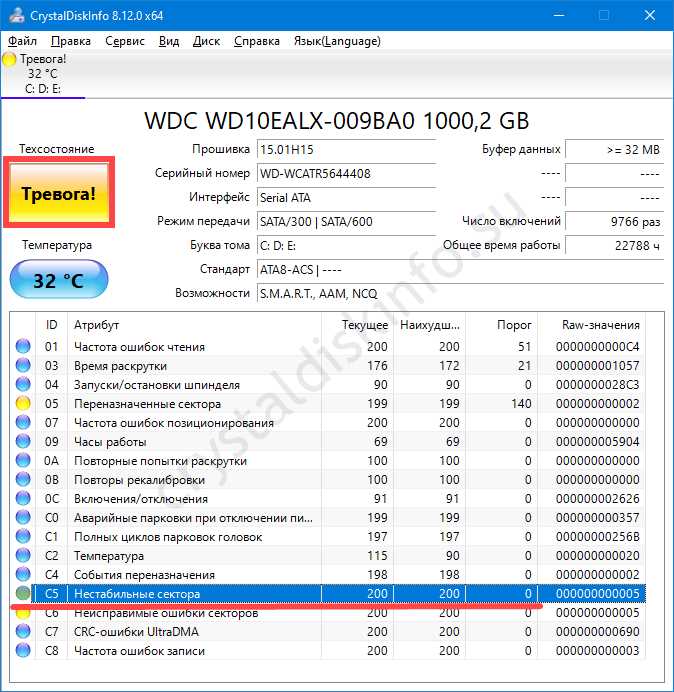The width and height of the screenshot is (674, 692).
Task: Click the ID column header
Action: click(x=51, y=325)
